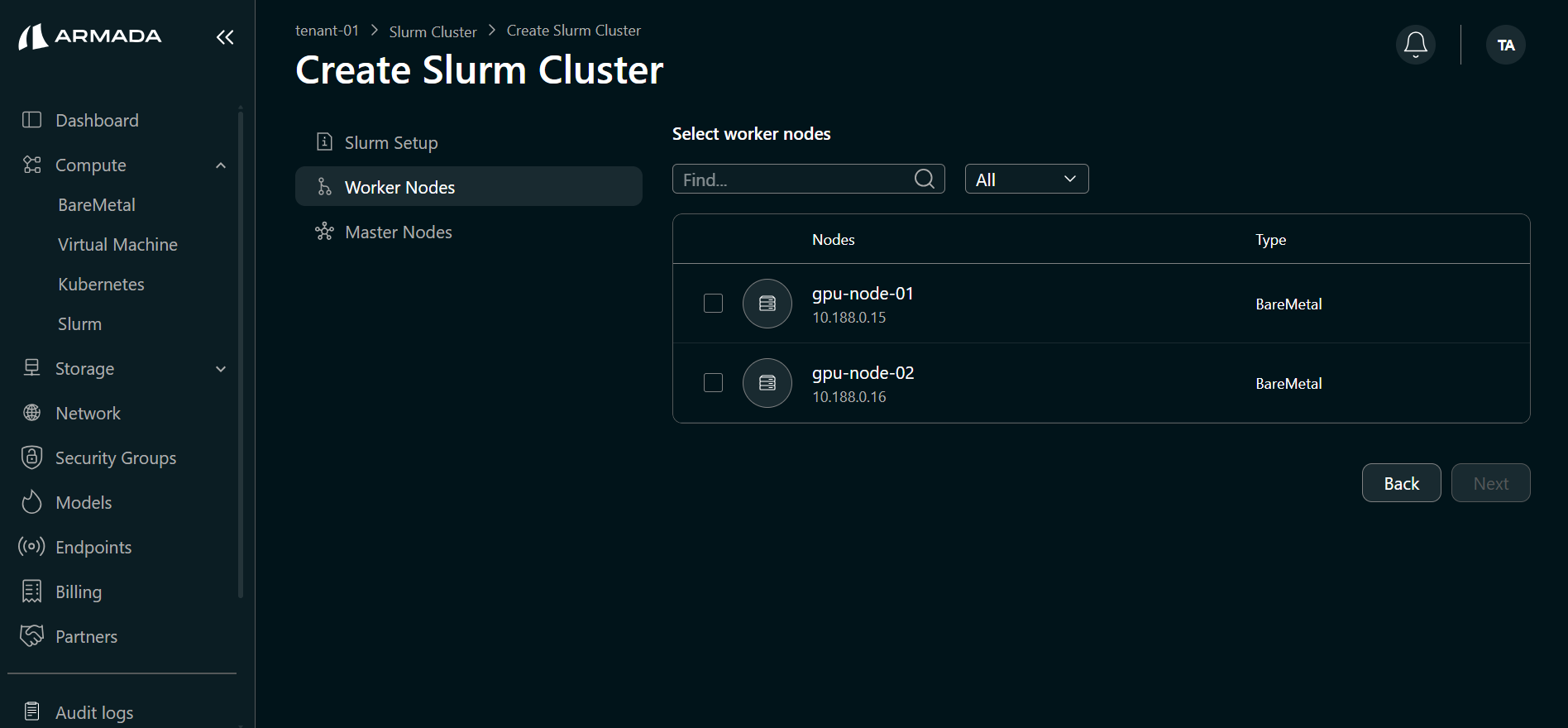Click the Select worker nodes heading
This screenshot has width=1568, height=728.
pos(751,134)
